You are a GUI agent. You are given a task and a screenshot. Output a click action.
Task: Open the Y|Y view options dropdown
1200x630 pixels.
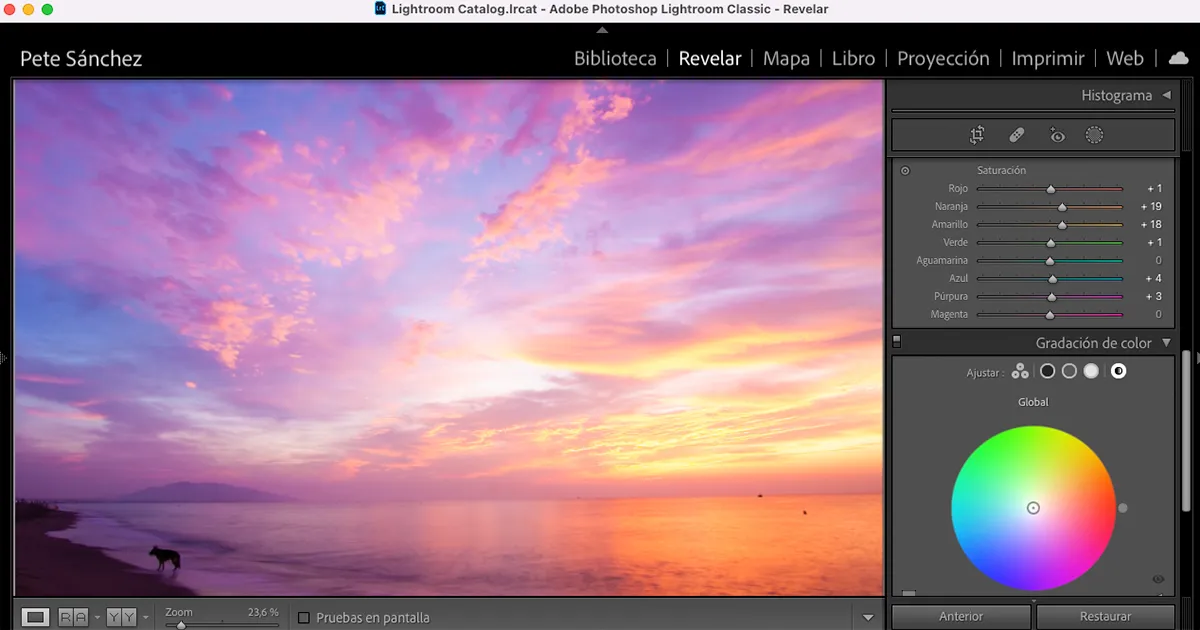pos(145,618)
